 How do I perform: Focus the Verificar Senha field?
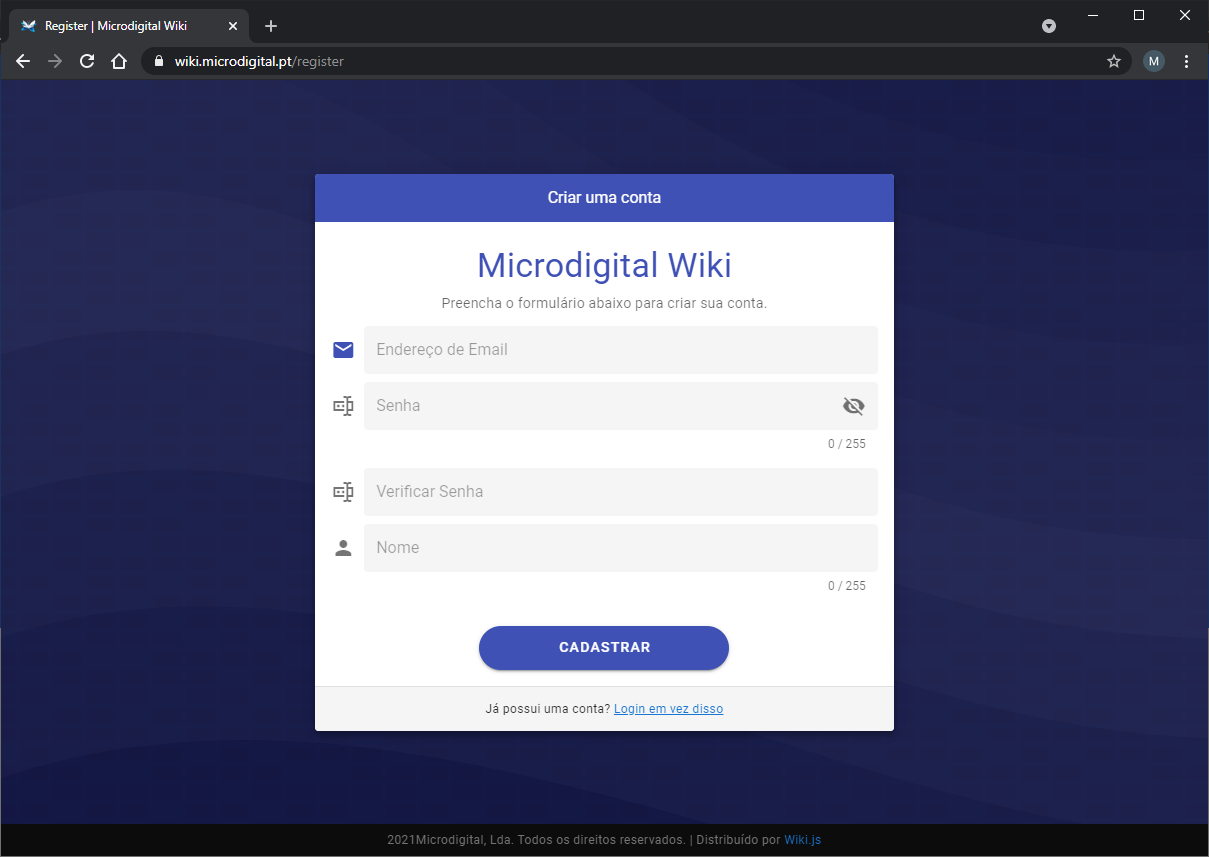pos(620,492)
